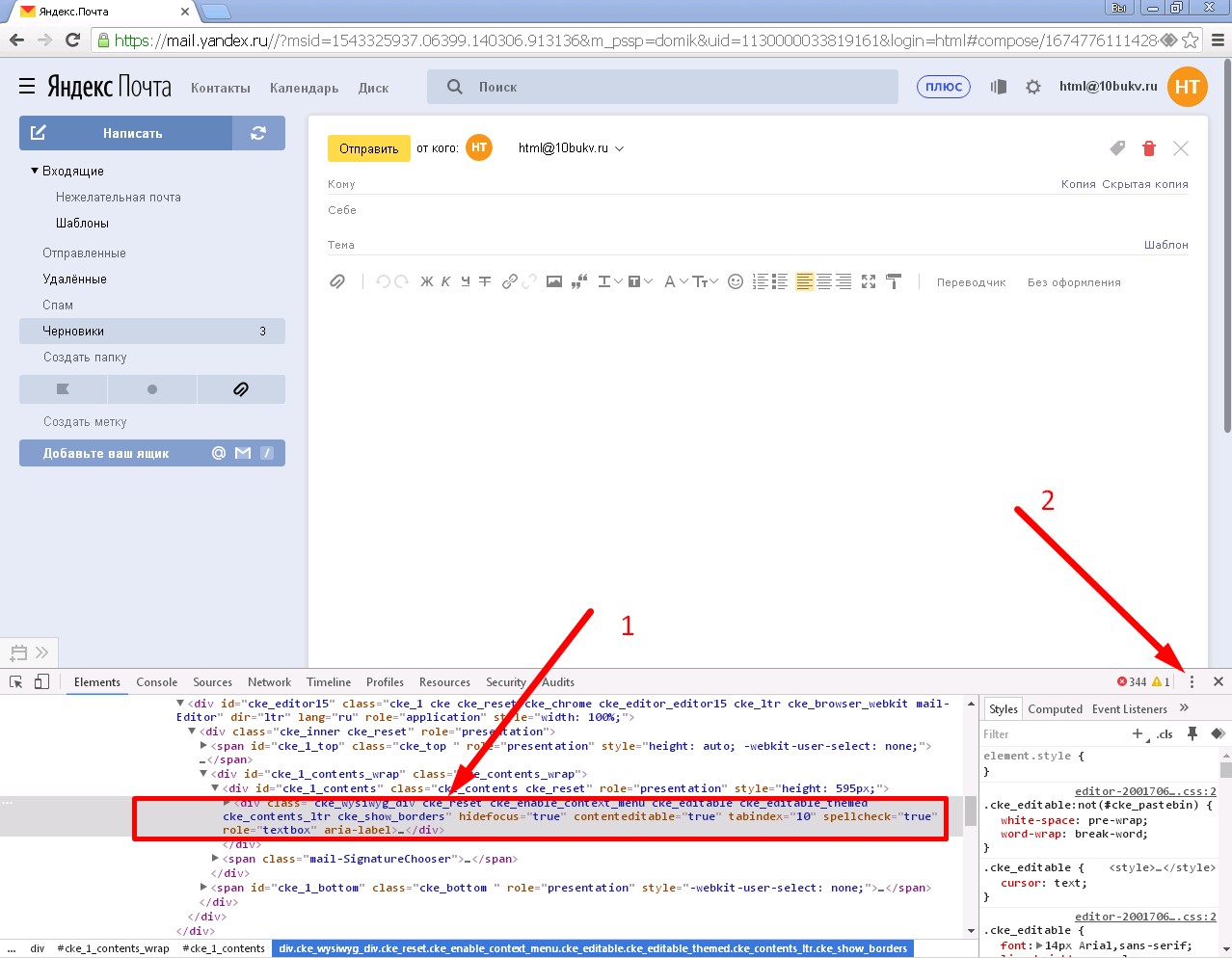Viewport: 1232px width, 958px height.
Task: Collapse the Входящие folder triangle
Action: point(35,171)
